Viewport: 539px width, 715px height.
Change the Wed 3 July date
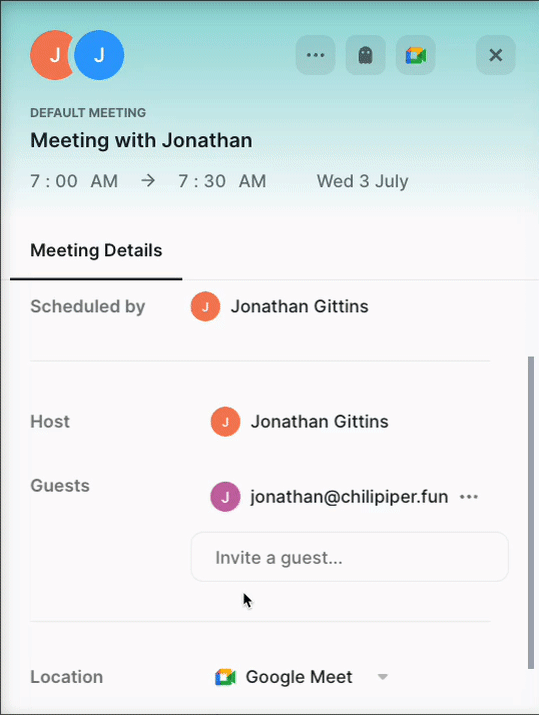pos(363,181)
